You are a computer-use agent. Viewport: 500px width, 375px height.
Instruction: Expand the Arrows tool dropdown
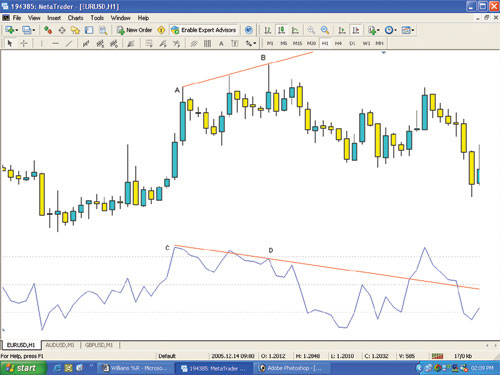point(255,43)
